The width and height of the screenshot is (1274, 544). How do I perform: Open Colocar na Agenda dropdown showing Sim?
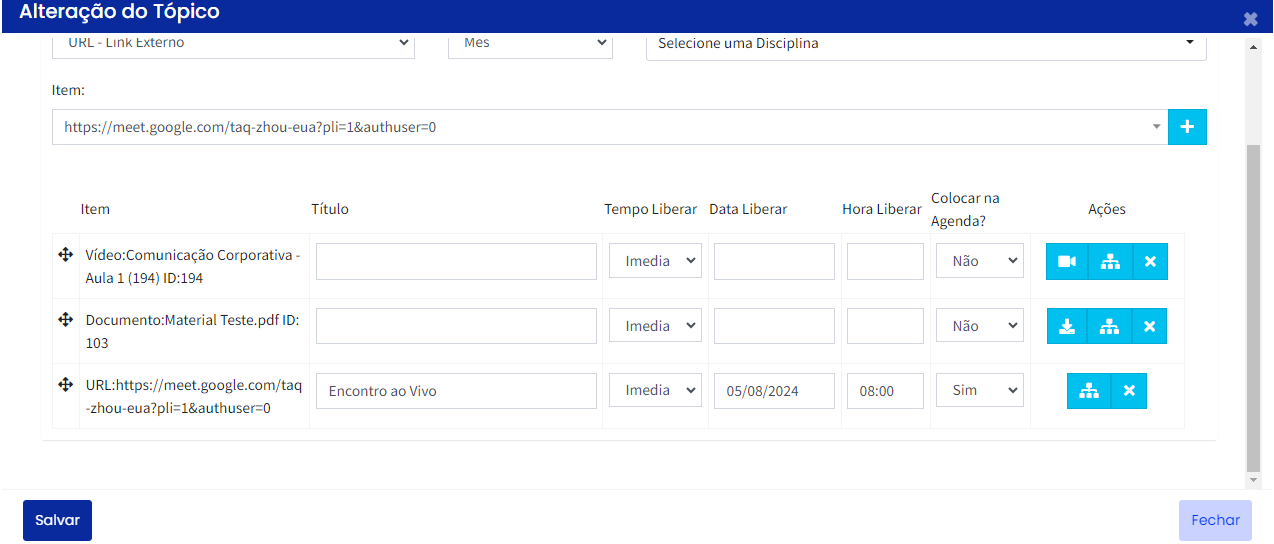979,391
